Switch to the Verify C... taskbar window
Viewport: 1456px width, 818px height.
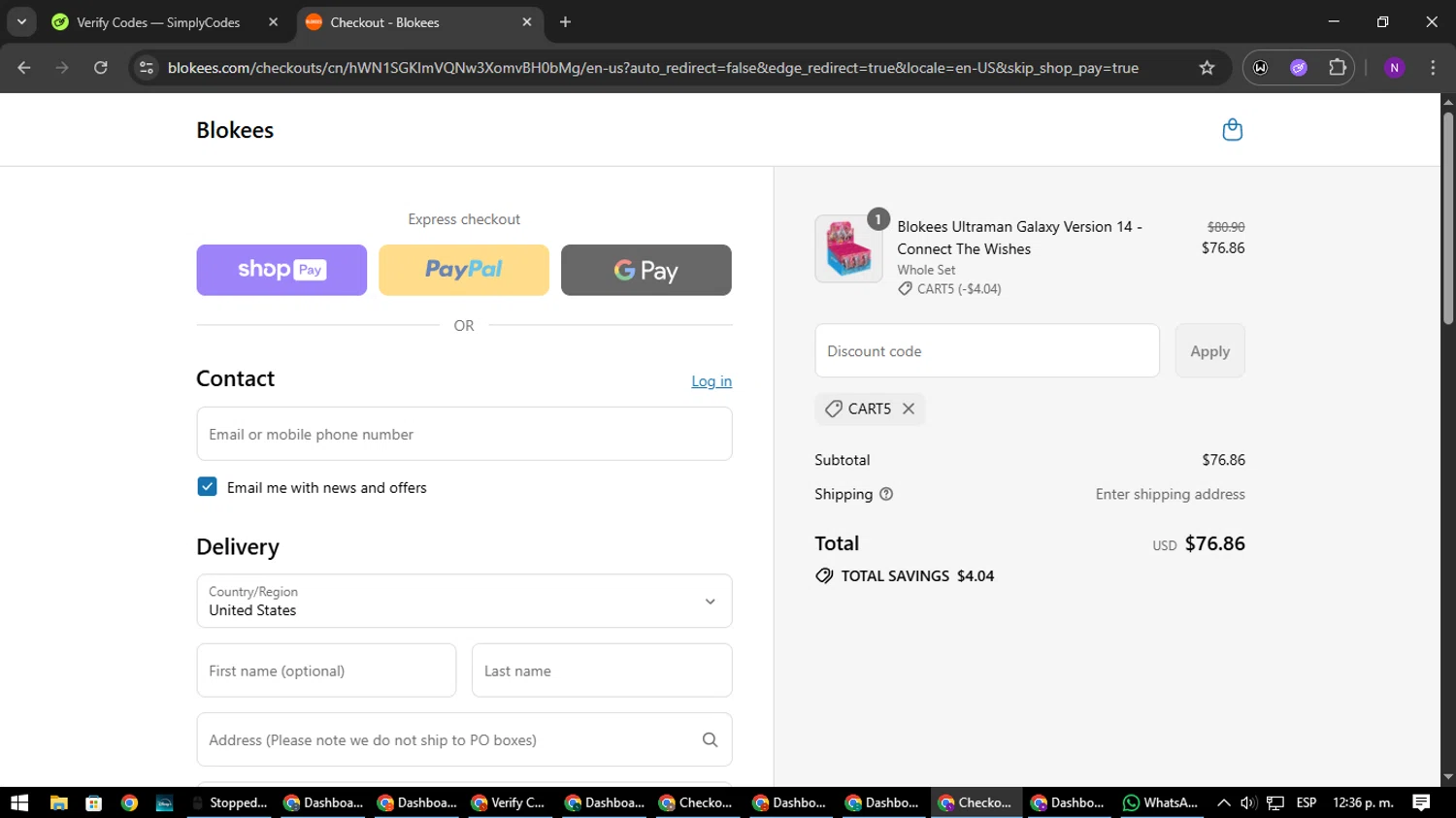click(508, 802)
